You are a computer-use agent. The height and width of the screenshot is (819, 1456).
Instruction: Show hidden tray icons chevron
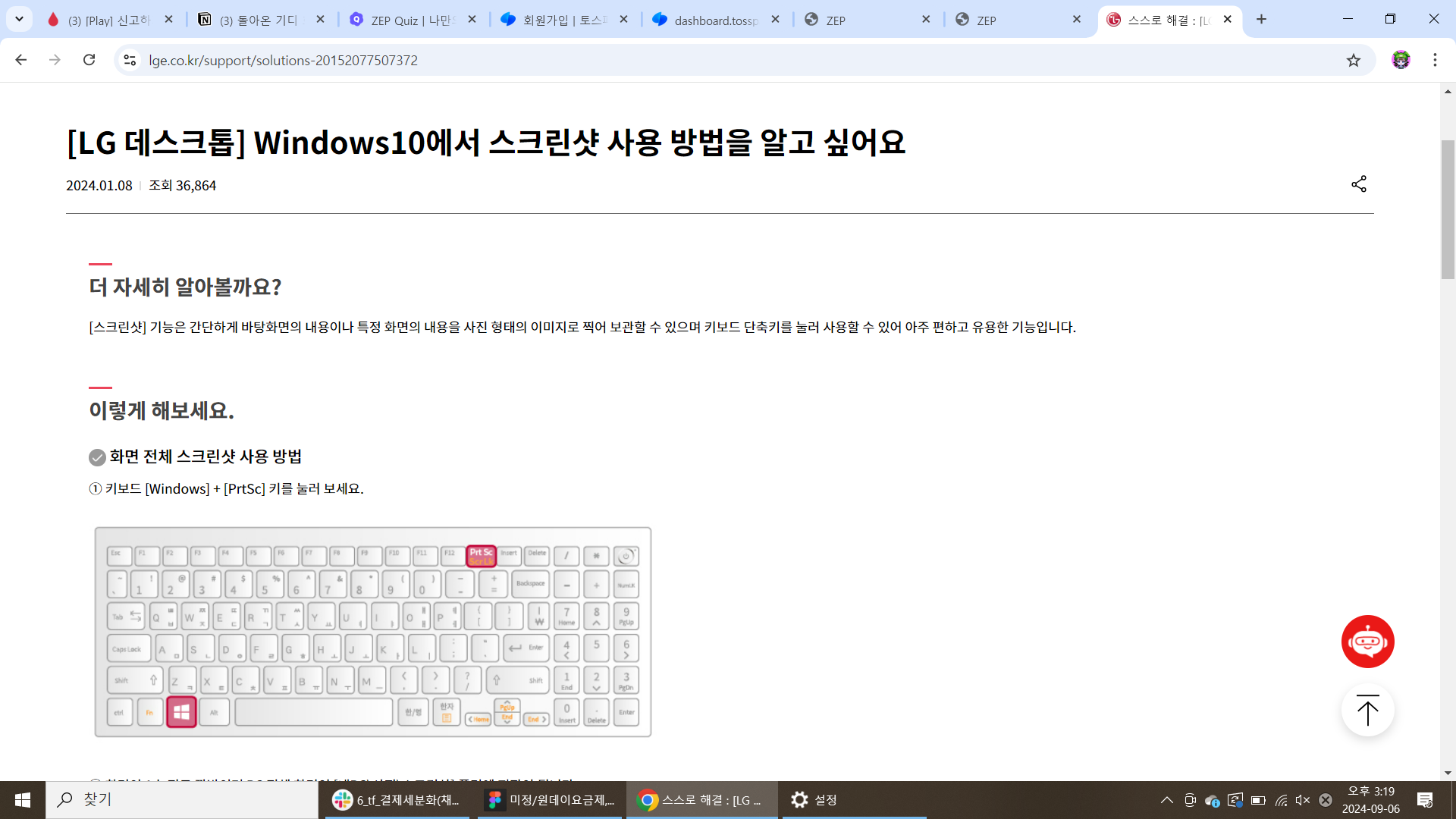[1167, 800]
